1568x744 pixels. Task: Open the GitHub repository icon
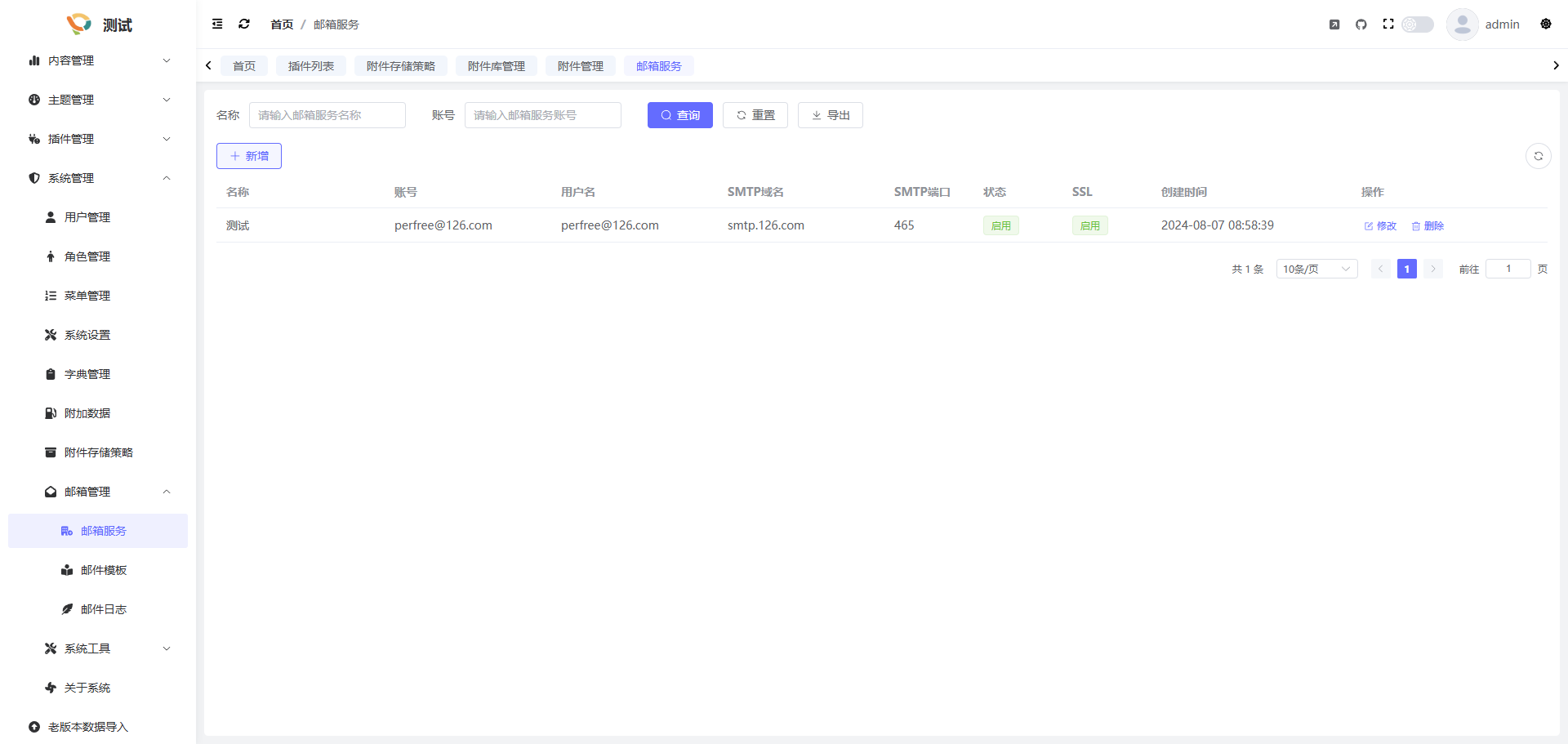(x=1361, y=25)
